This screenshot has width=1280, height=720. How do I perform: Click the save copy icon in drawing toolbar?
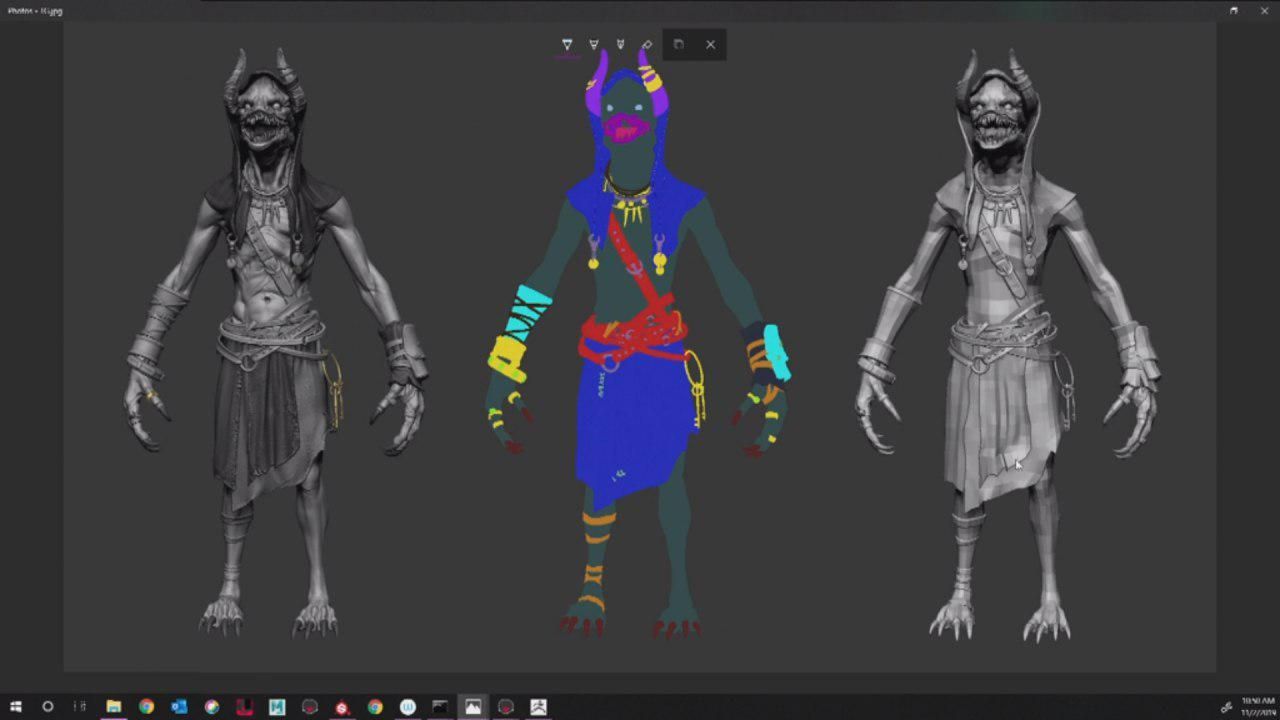tap(679, 45)
